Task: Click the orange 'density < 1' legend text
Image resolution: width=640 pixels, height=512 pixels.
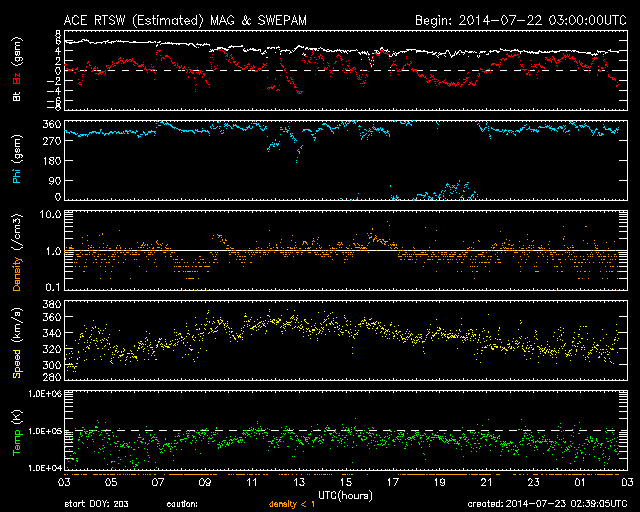Action: pyautogui.click(x=290, y=504)
